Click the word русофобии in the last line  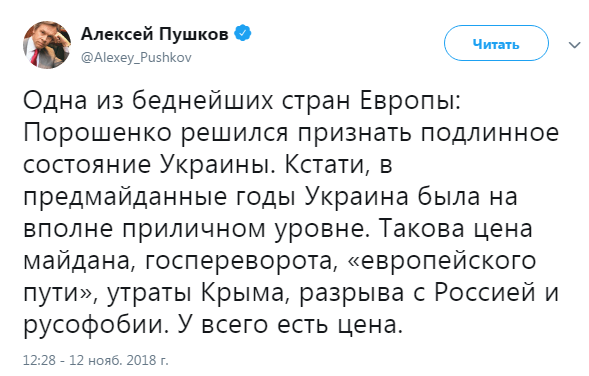point(94,325)
